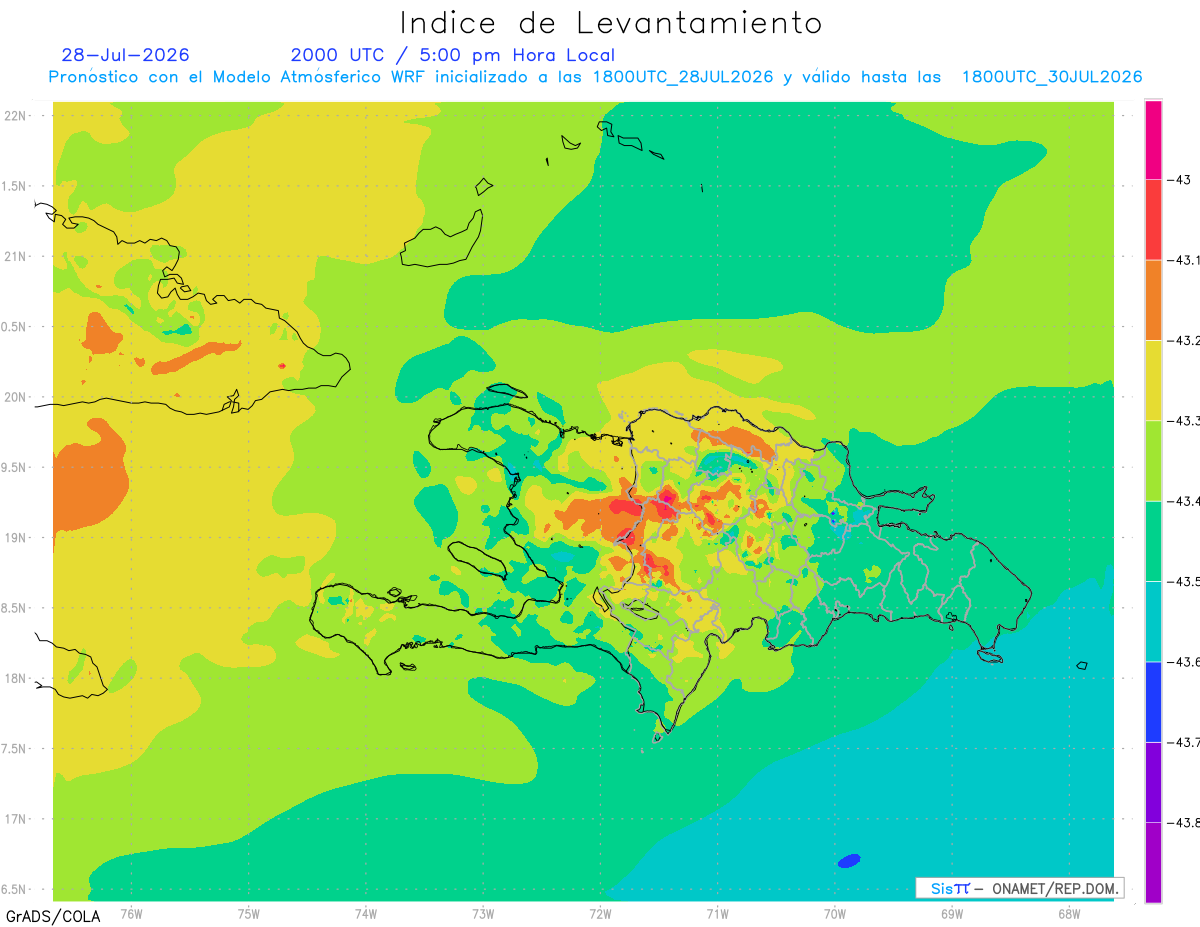The width and height of the screenshot is (1200, 927).
Task: Click the '-43.1' color bar label
Action: coord(1184,260)
